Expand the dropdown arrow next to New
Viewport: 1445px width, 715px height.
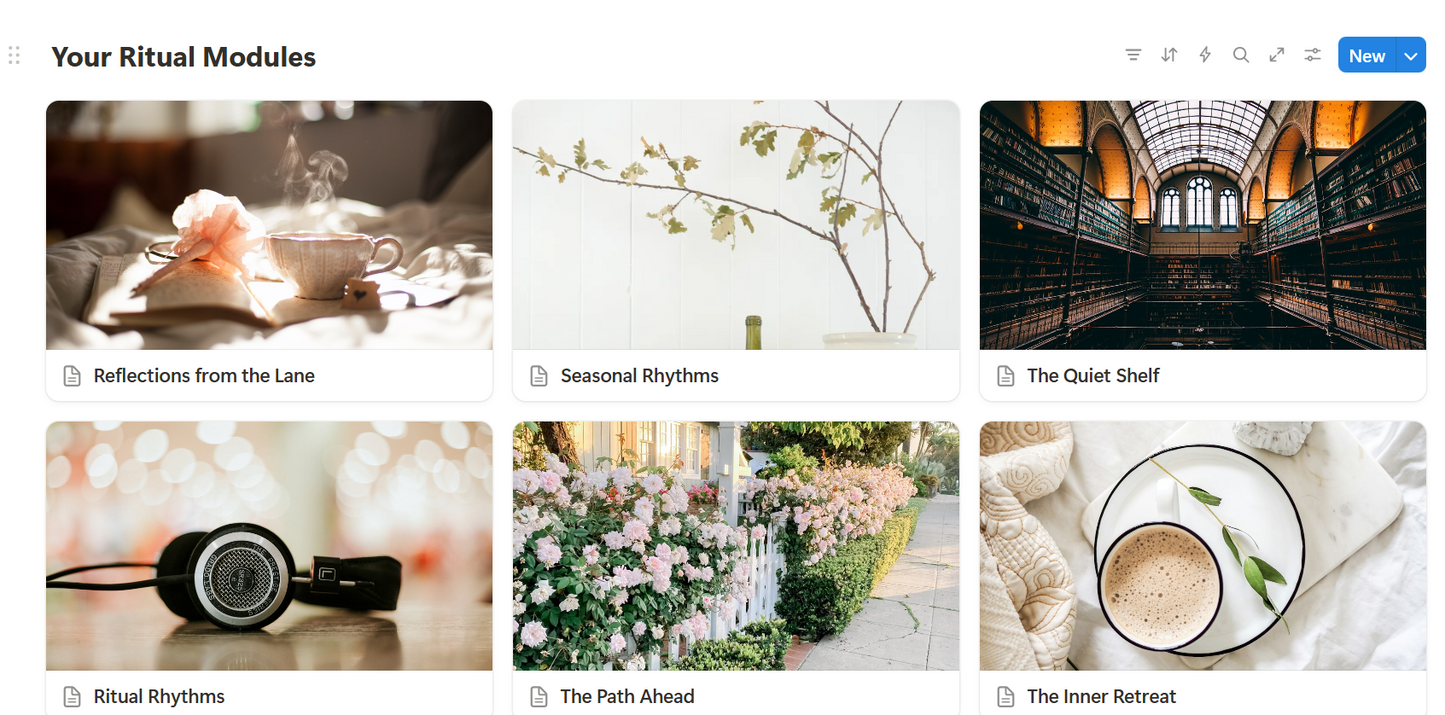(1411, 56)
